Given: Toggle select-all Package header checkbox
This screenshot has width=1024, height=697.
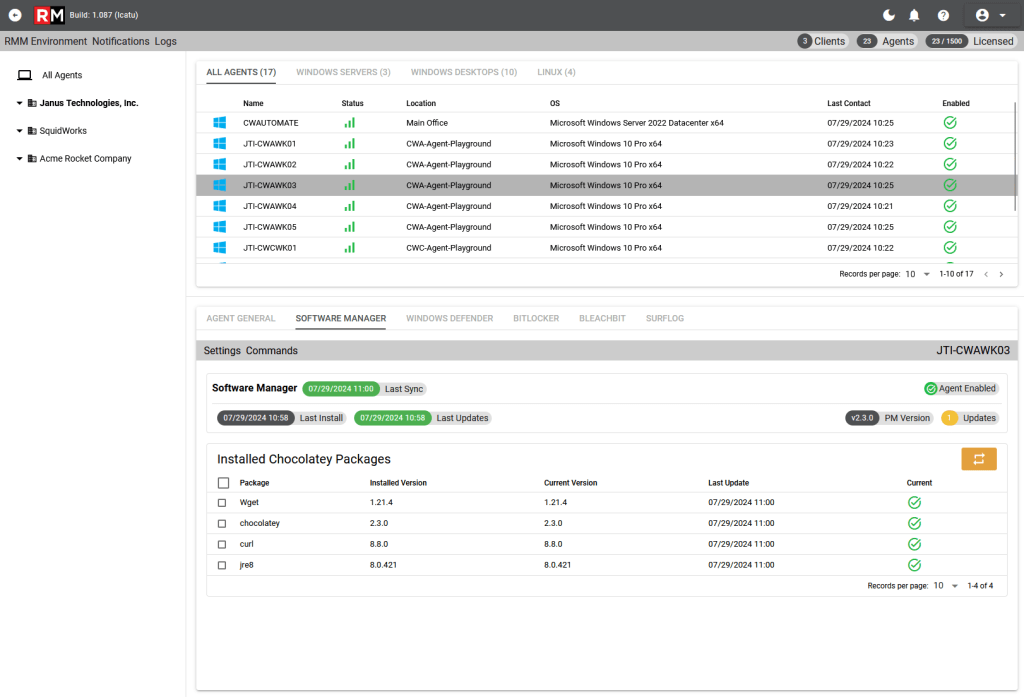Looking at the screenshot, I should click(223, 483).
